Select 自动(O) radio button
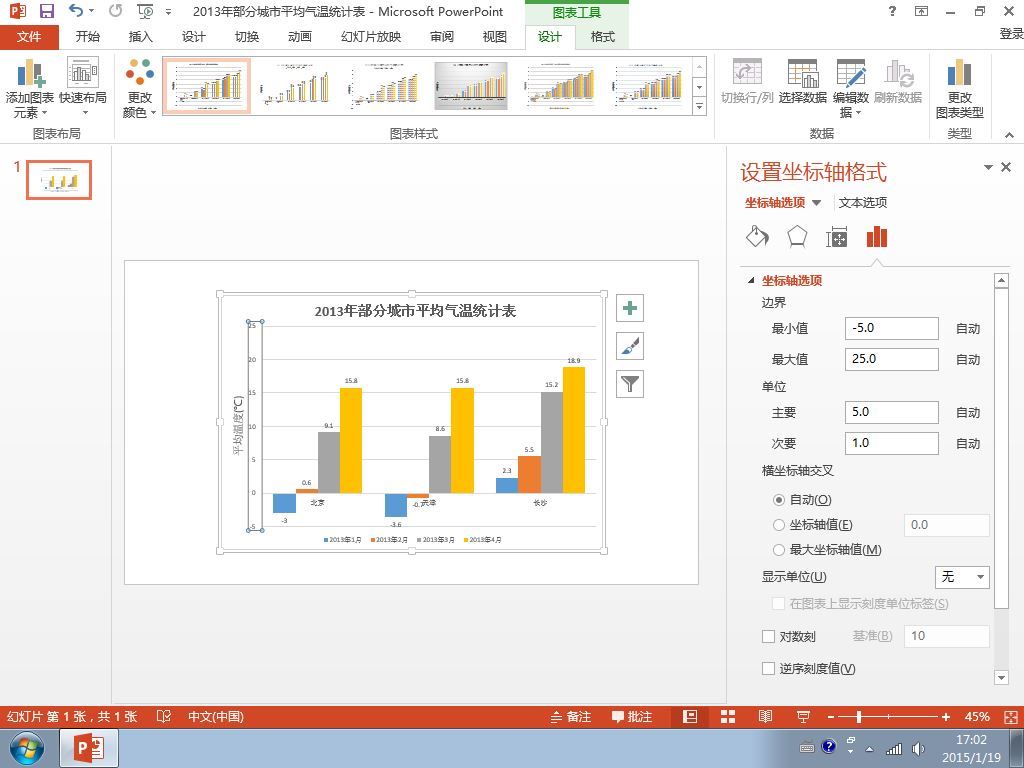 click(x=778, y=500)
